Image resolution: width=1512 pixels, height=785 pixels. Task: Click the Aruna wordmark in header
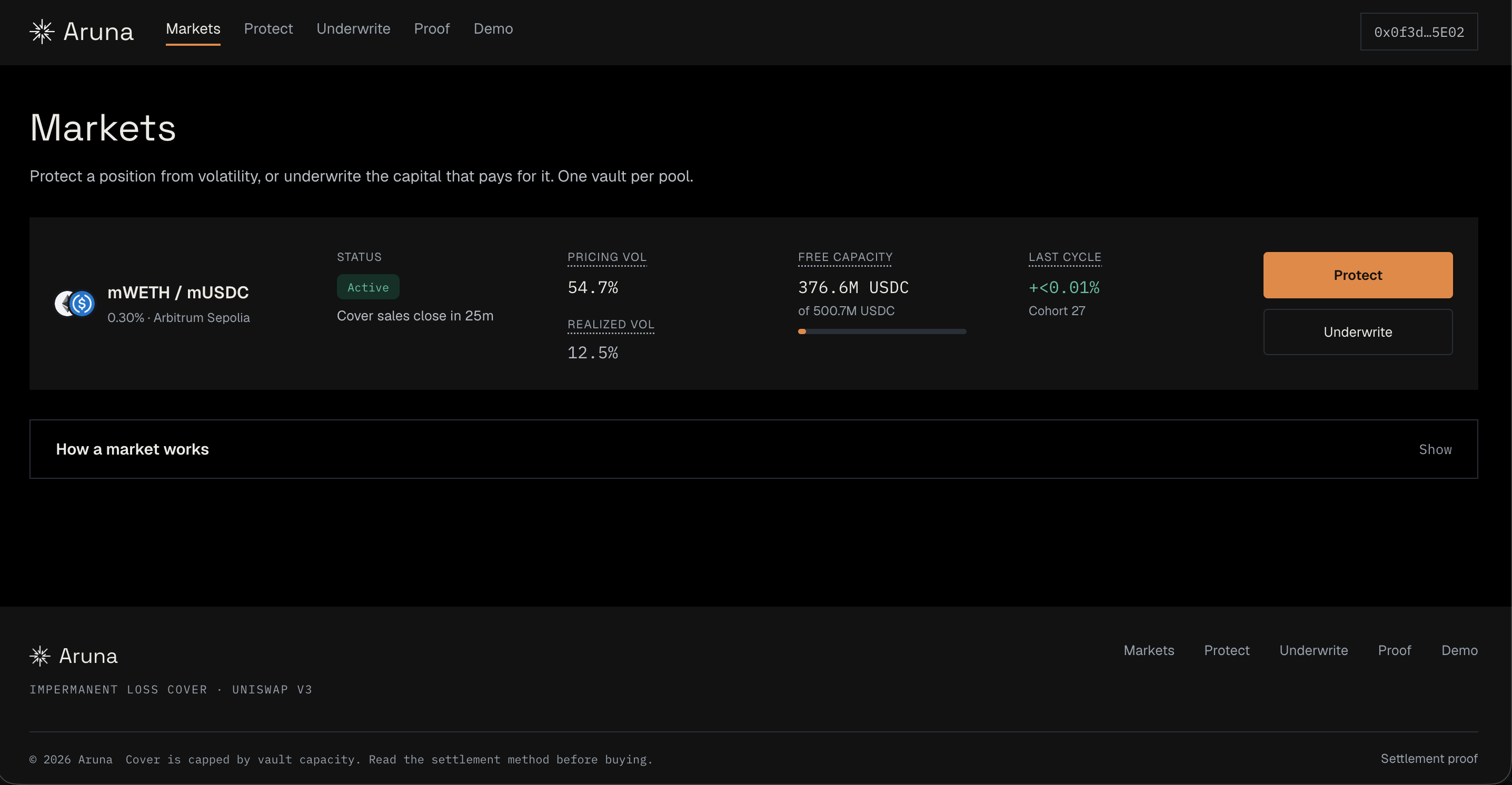tap(98, 32)
